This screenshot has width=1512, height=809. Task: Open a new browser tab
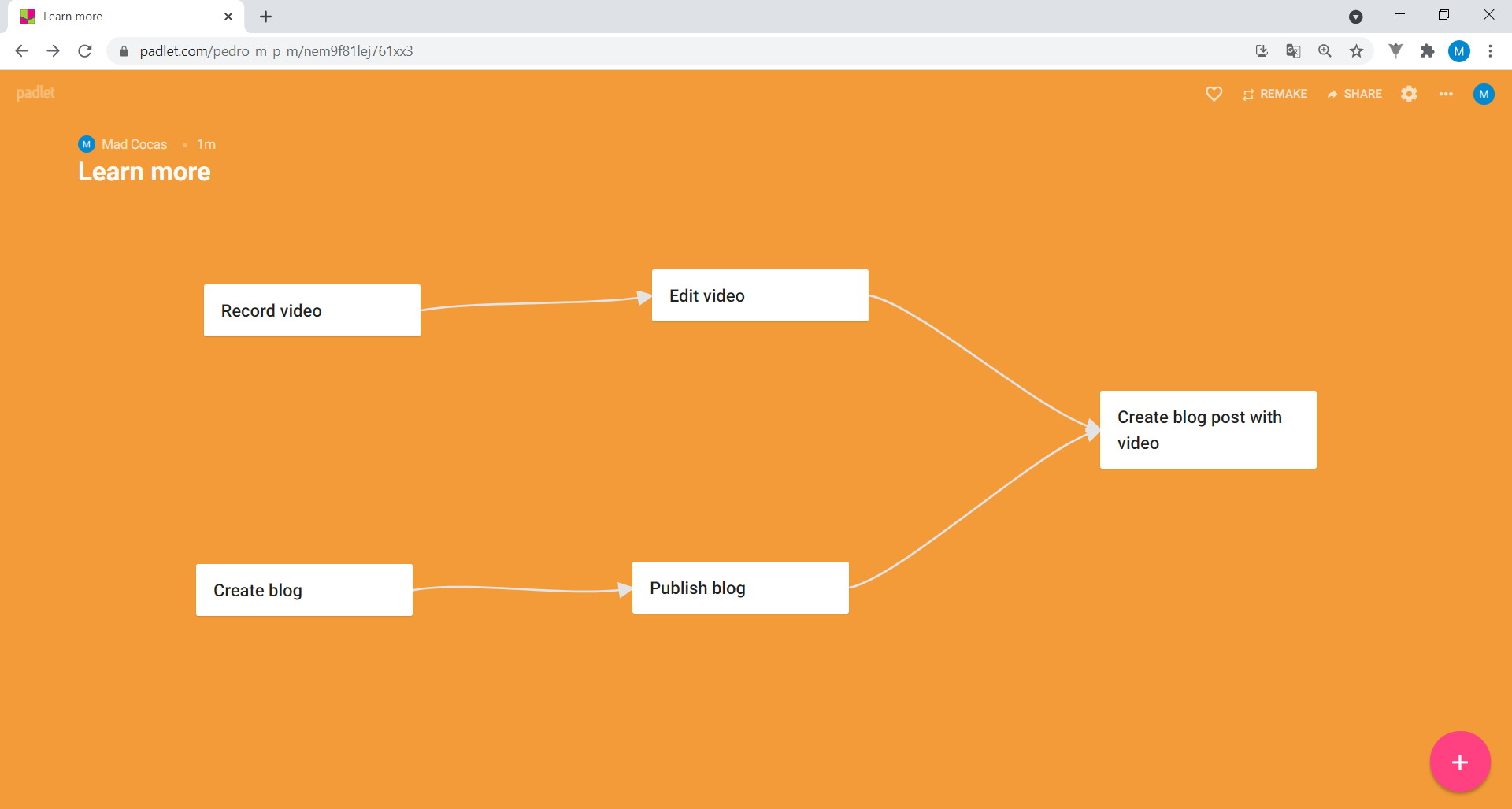coord(266,17)
